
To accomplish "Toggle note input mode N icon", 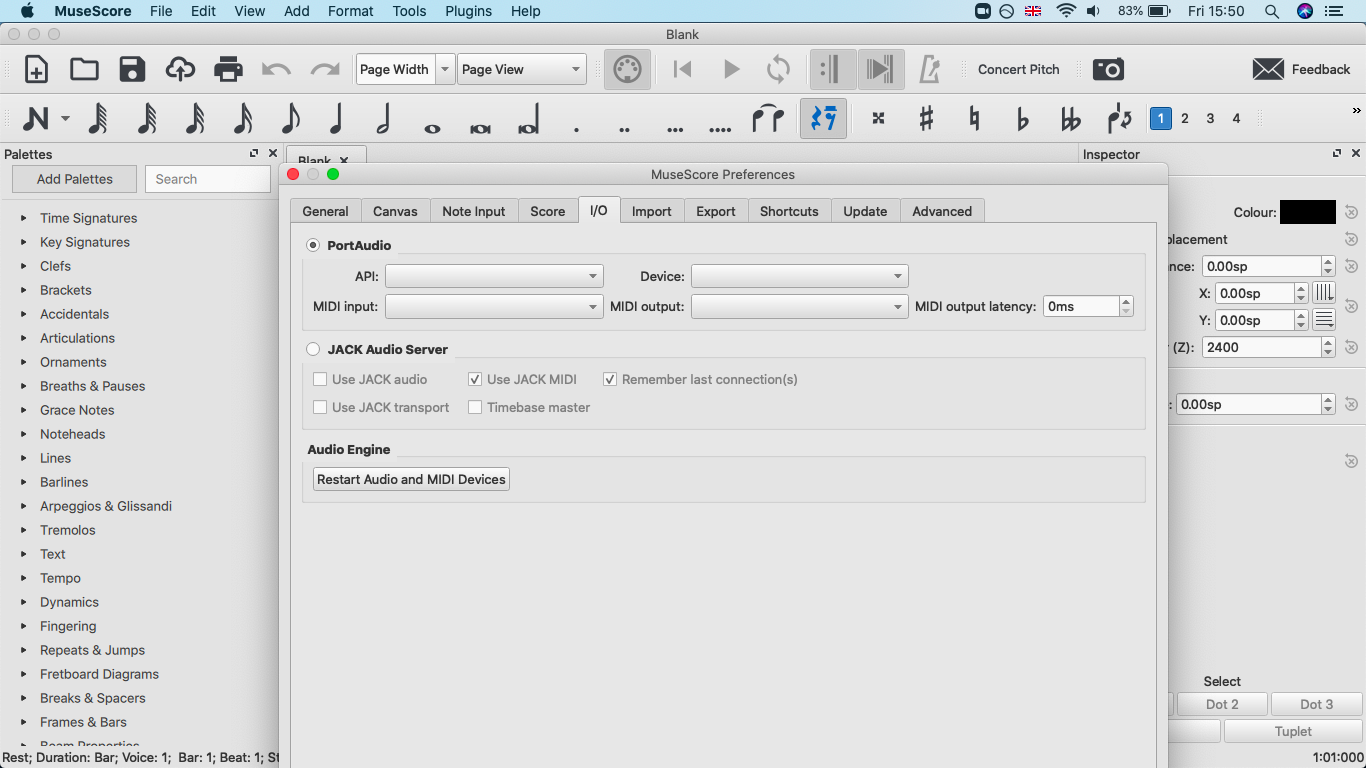I will point(36,118).
